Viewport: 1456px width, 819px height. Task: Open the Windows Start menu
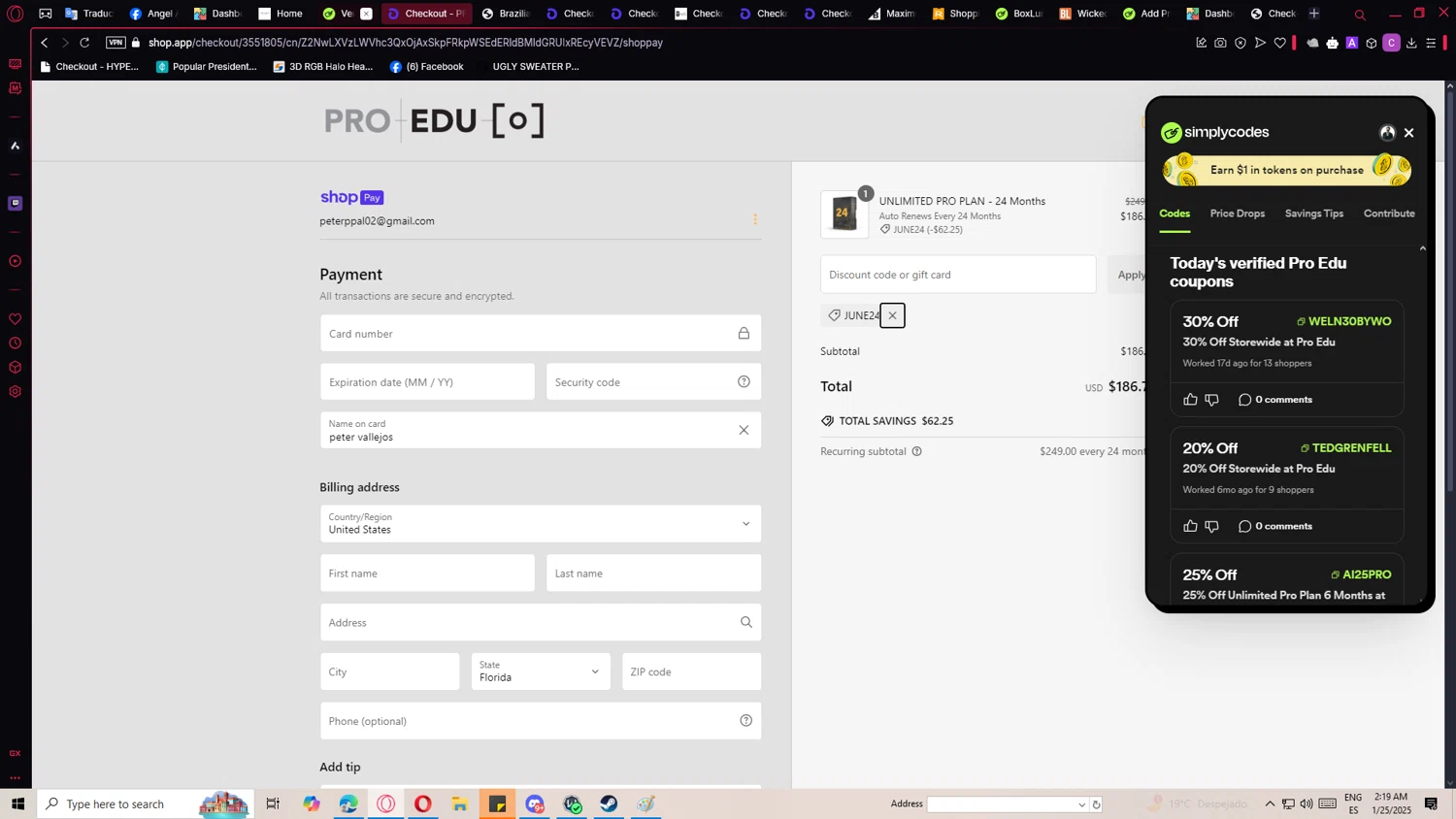17,803
